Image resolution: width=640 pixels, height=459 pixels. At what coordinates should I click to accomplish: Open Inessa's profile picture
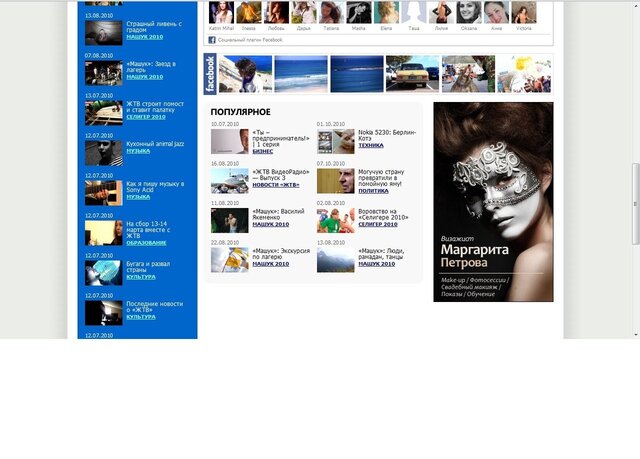[249, 12]
